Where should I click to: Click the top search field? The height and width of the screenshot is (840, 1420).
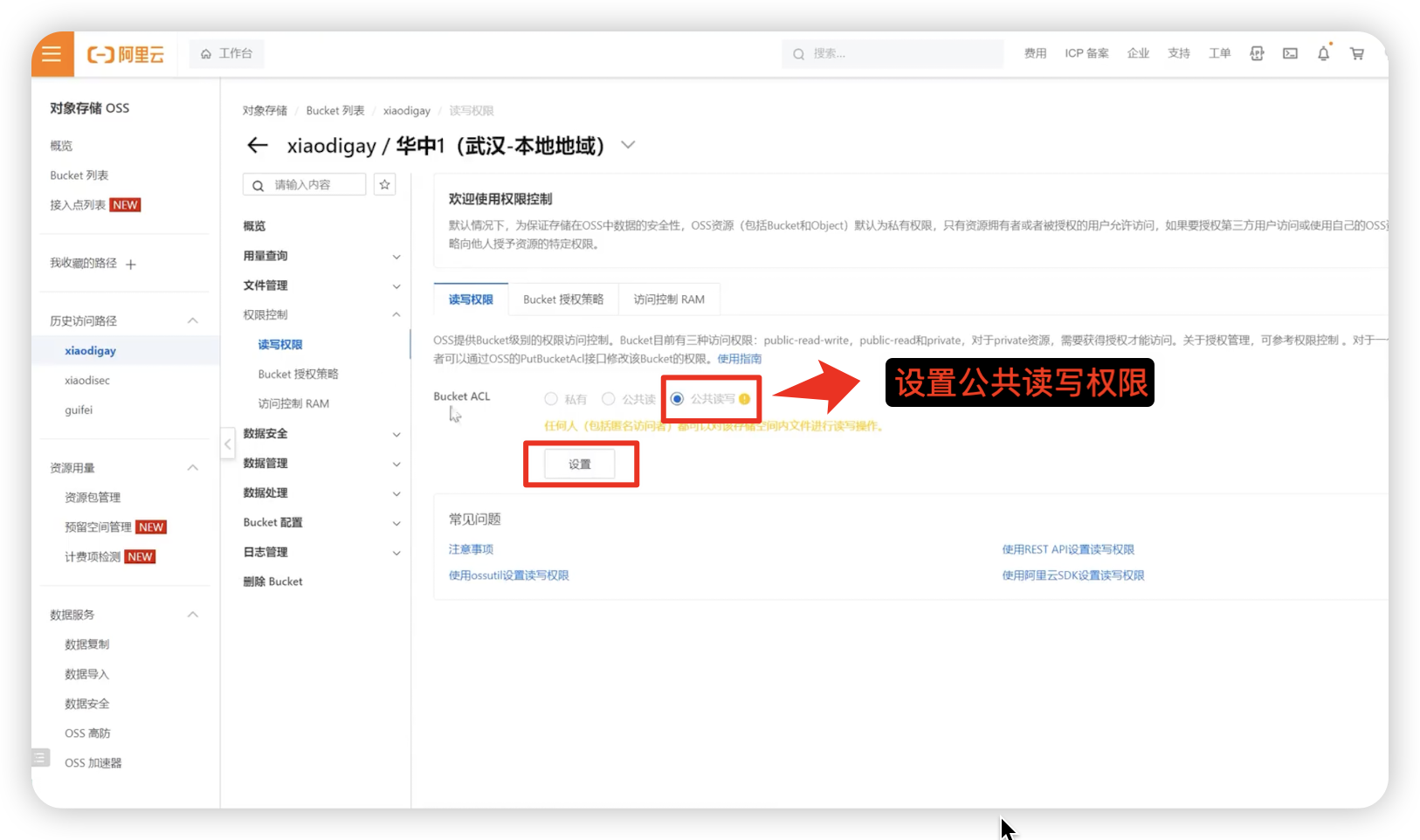pos(892,53)
